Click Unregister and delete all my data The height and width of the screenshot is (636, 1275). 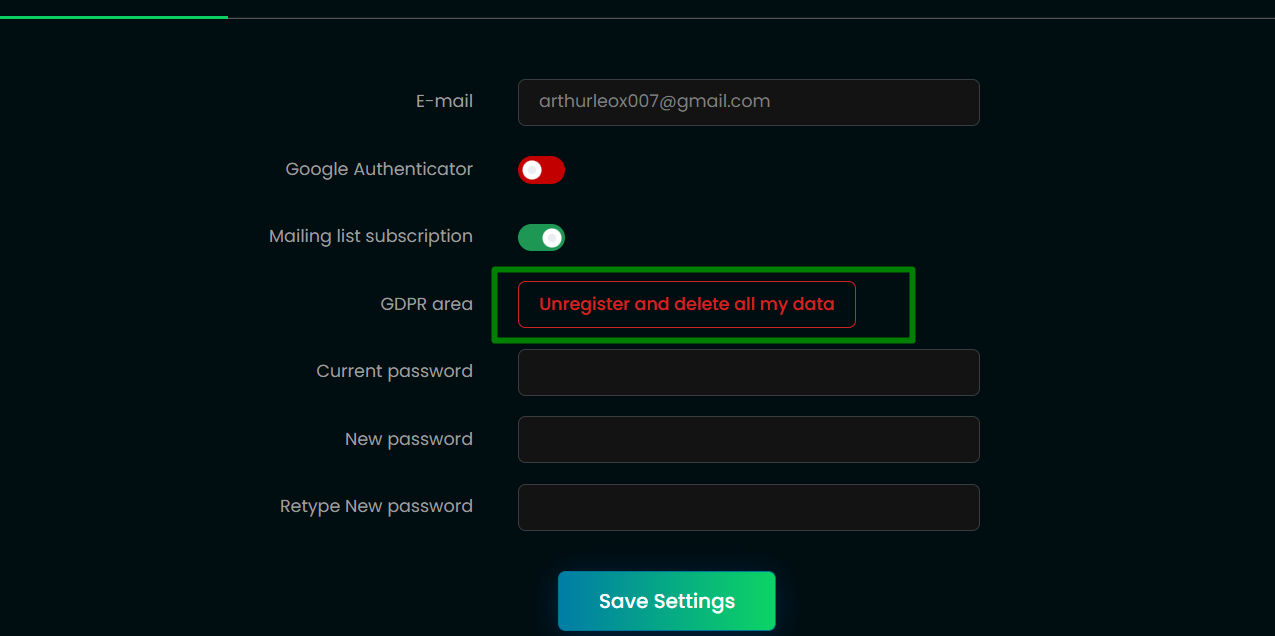686,304
